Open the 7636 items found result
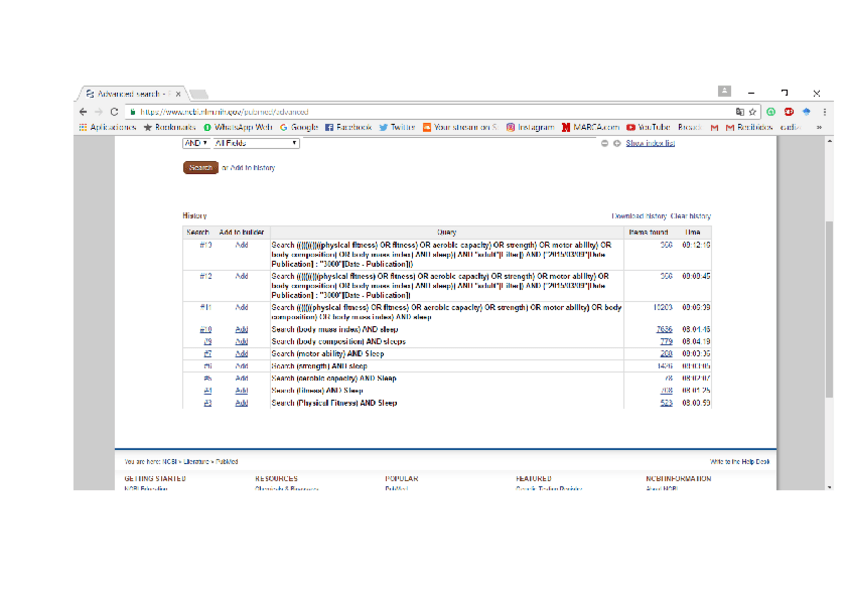Viewport: 848px width, 599px height. [x=664, y=329]
